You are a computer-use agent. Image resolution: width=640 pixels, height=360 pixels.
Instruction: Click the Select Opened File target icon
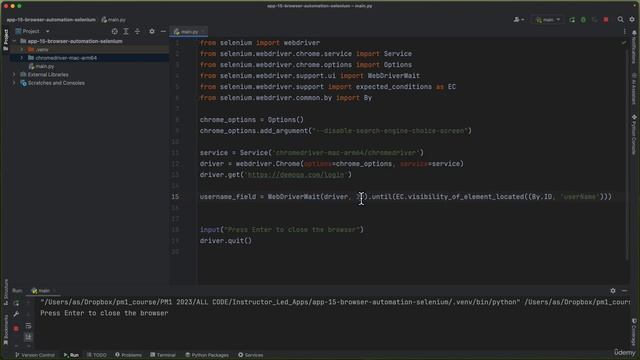pos(115,31)
